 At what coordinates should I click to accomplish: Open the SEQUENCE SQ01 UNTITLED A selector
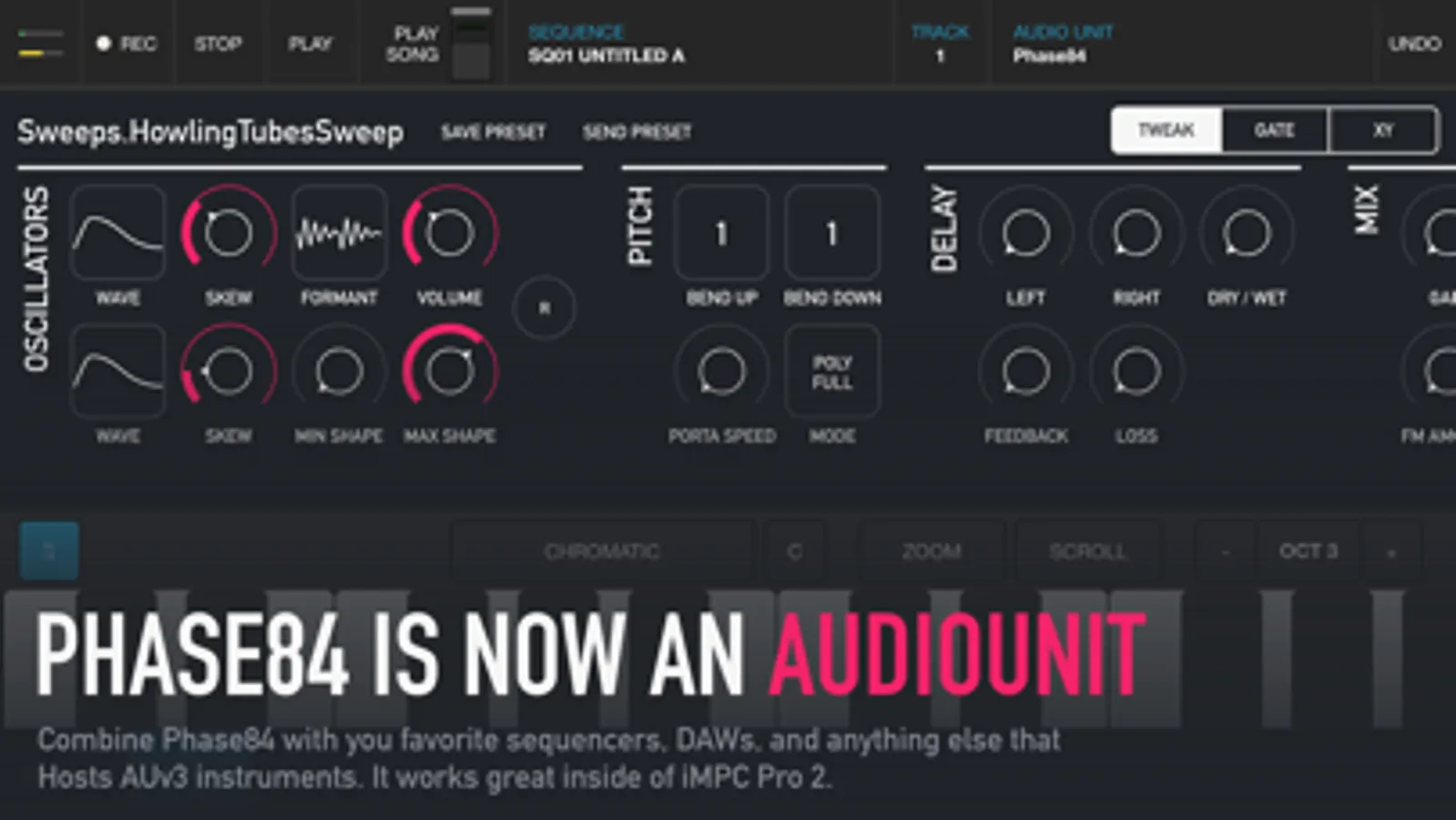[x=606, y=44]
